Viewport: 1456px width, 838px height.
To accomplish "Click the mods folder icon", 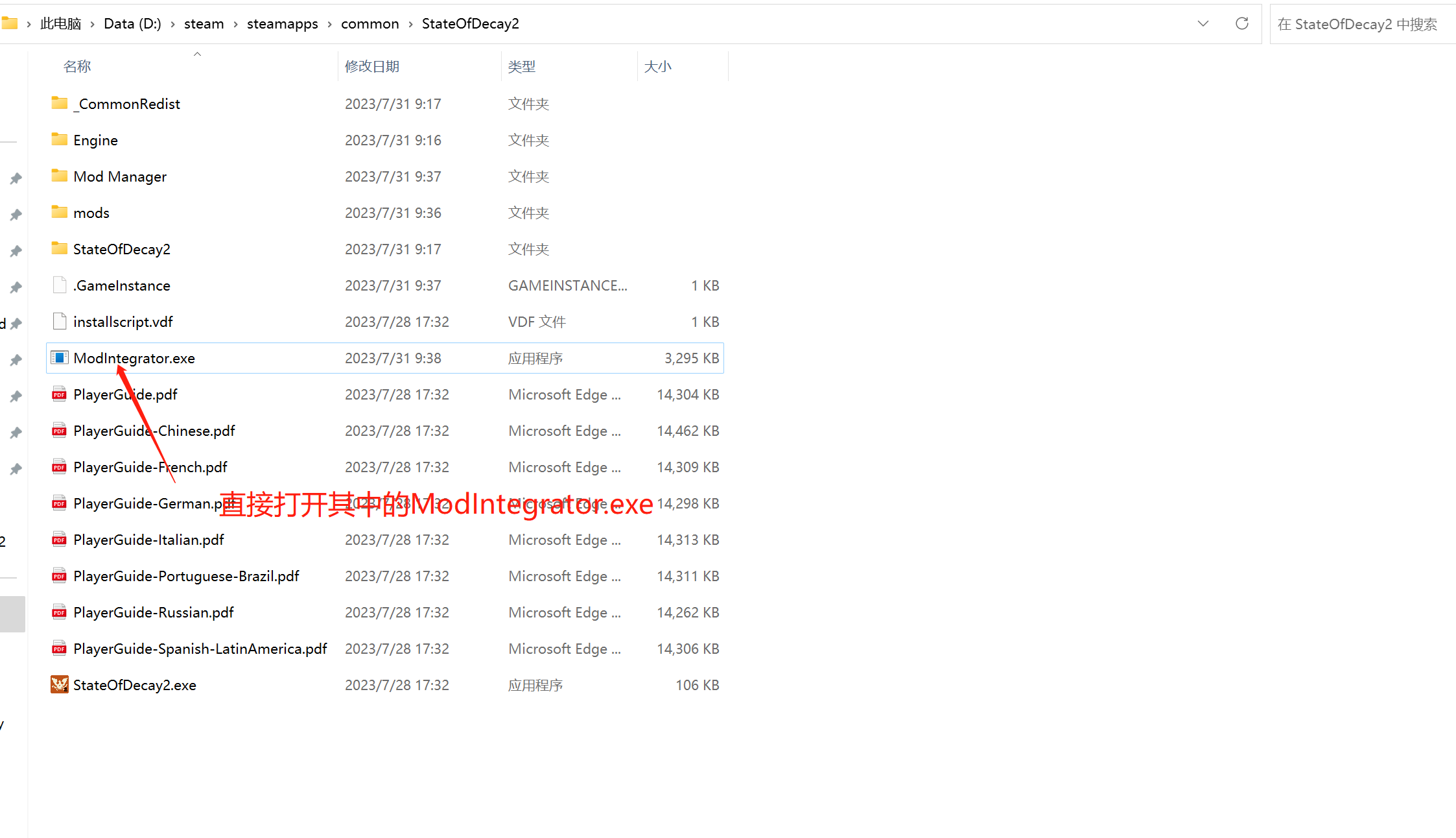I will pos(60,213).
